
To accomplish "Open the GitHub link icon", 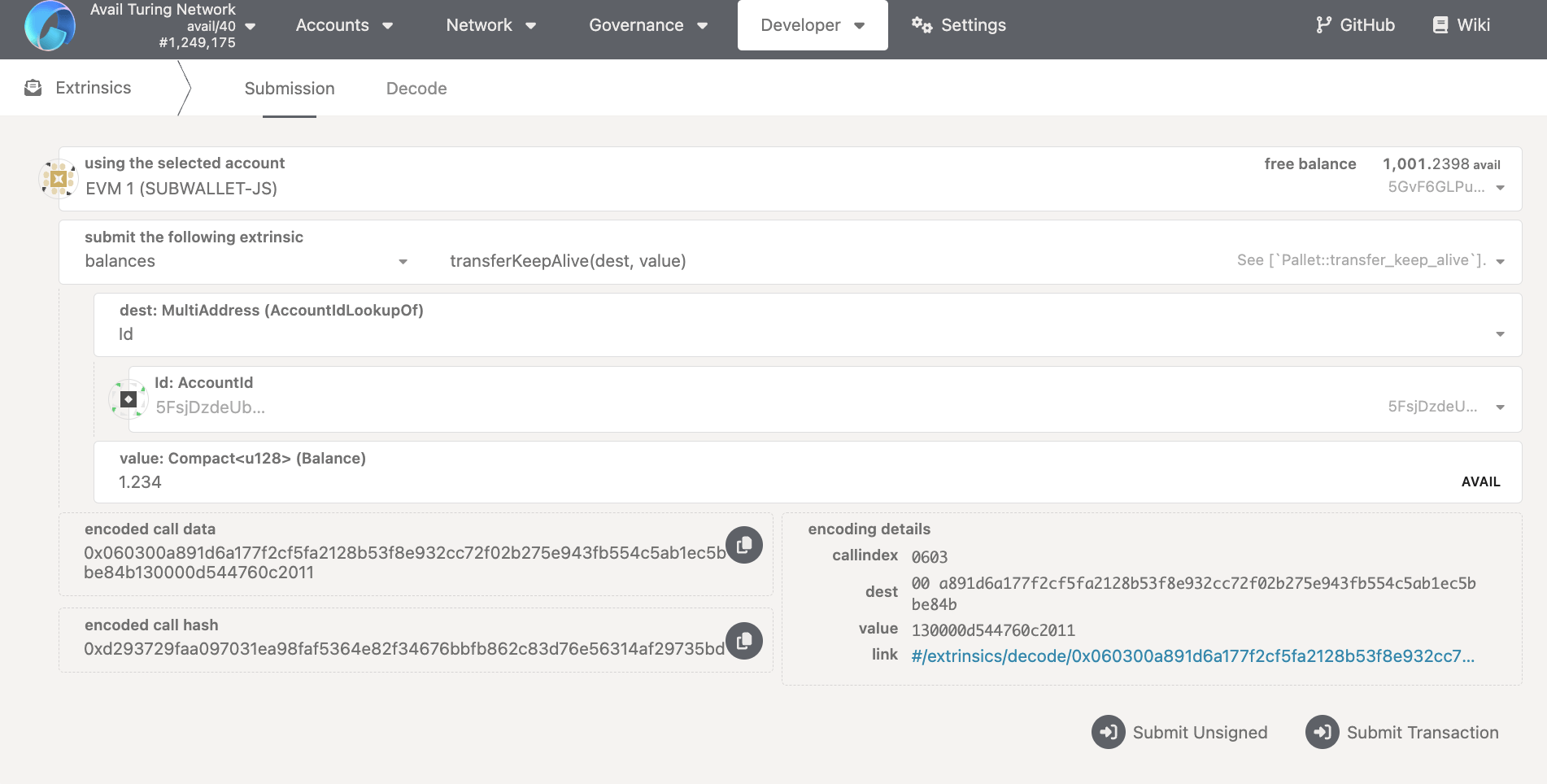I will (1323, 25).
